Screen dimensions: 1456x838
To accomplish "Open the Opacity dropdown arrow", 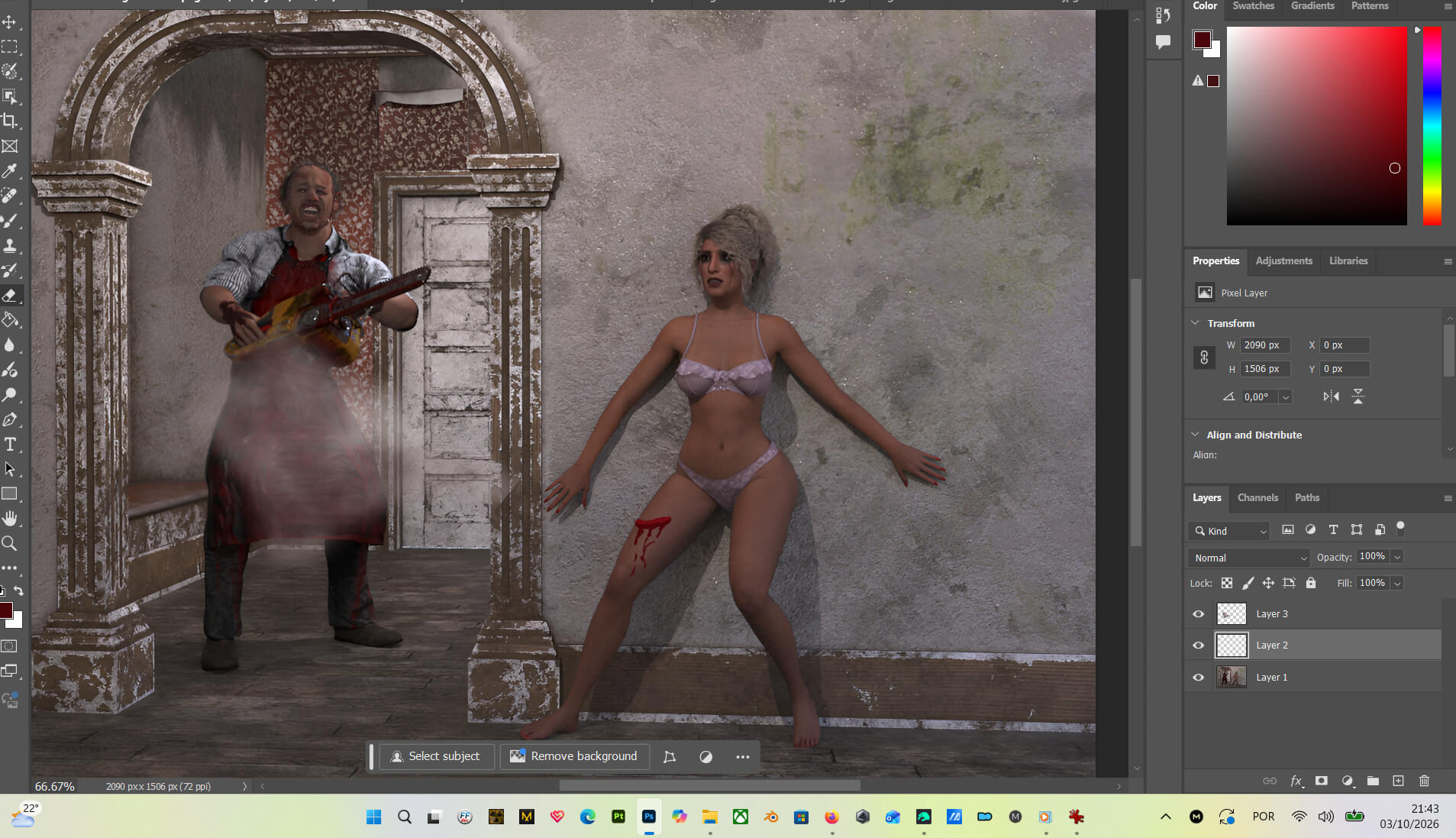I will [1397, 557].
